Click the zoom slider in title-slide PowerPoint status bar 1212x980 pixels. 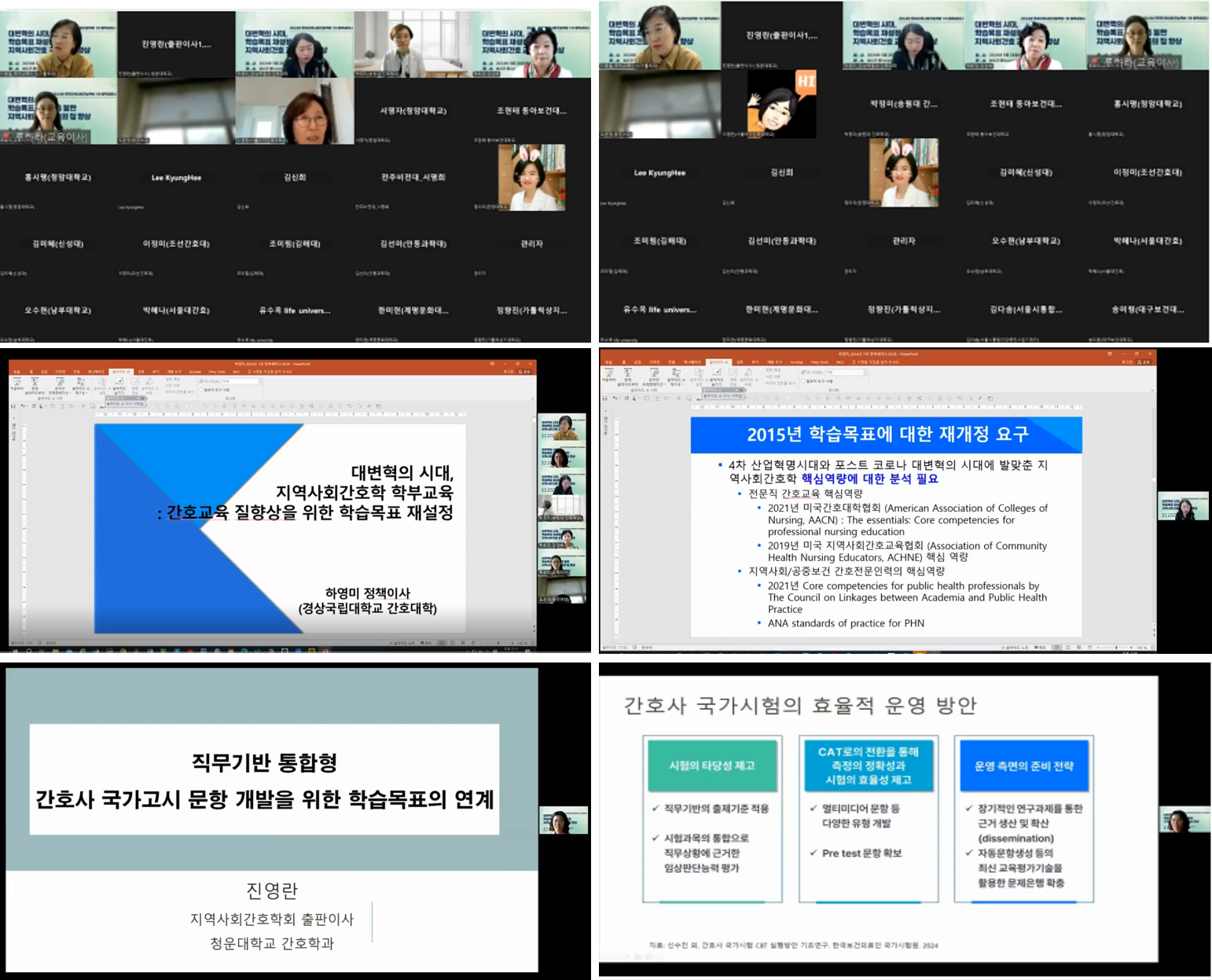499,643
